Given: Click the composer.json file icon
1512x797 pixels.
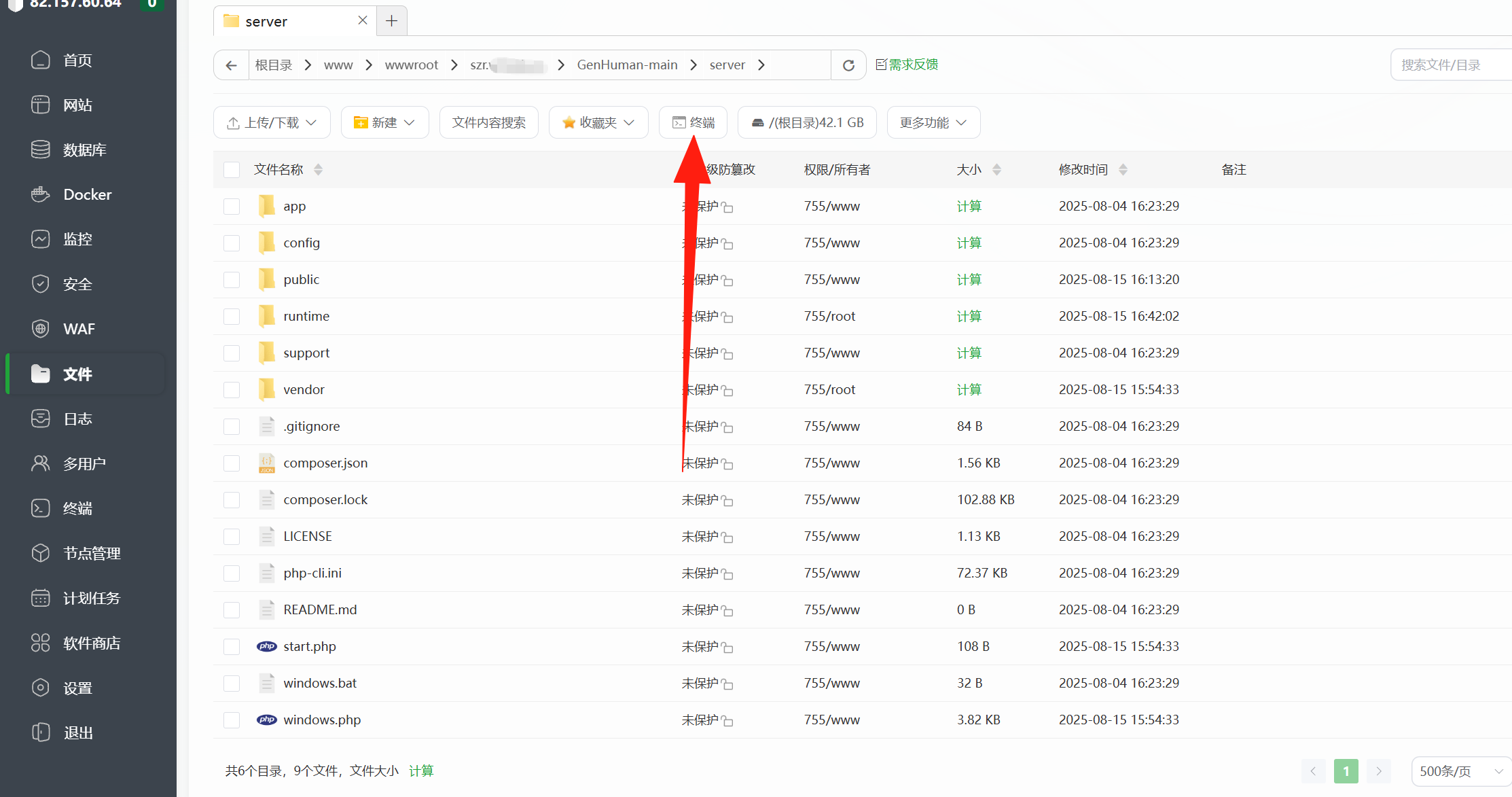Looking at the screenshot, I should pyautogui.click(x=266, y=463).
